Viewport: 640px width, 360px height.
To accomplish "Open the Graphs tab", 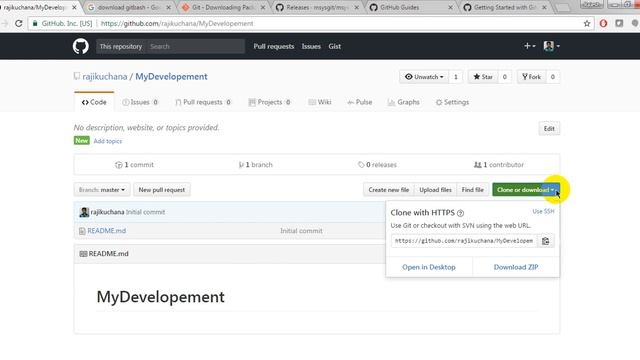I will [404, 102].
